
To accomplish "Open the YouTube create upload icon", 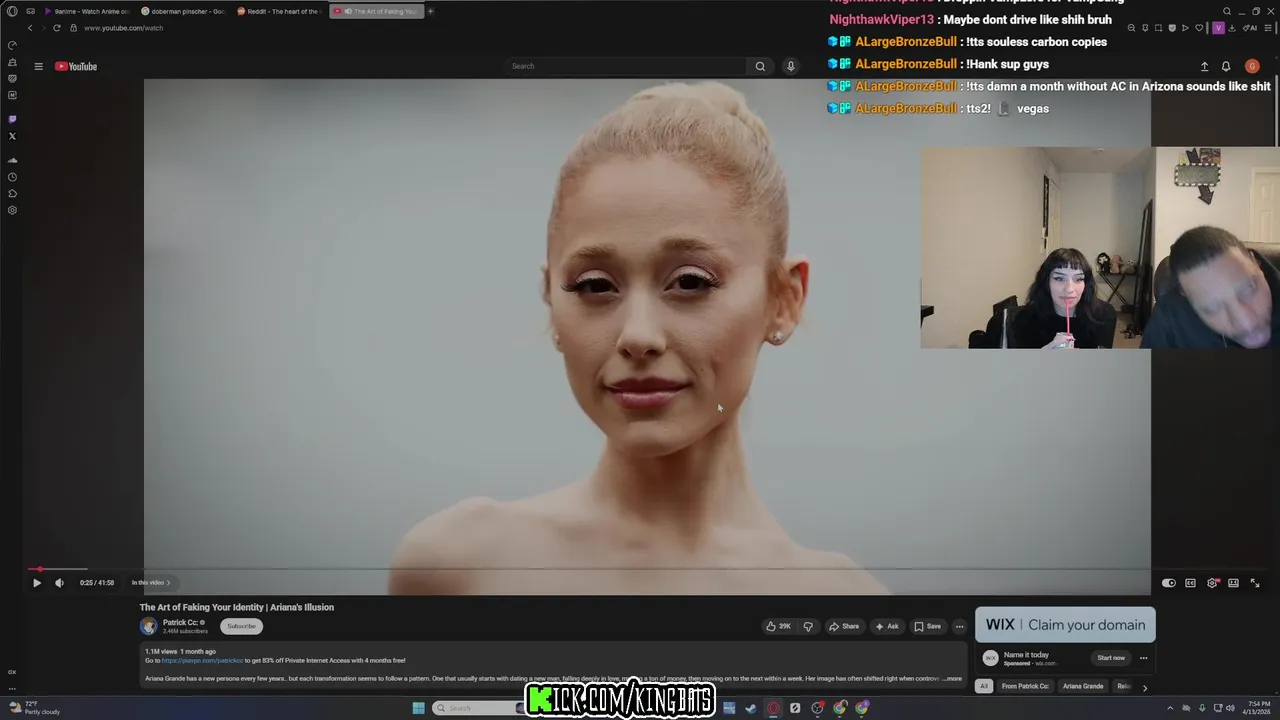I will point(1204,66).
